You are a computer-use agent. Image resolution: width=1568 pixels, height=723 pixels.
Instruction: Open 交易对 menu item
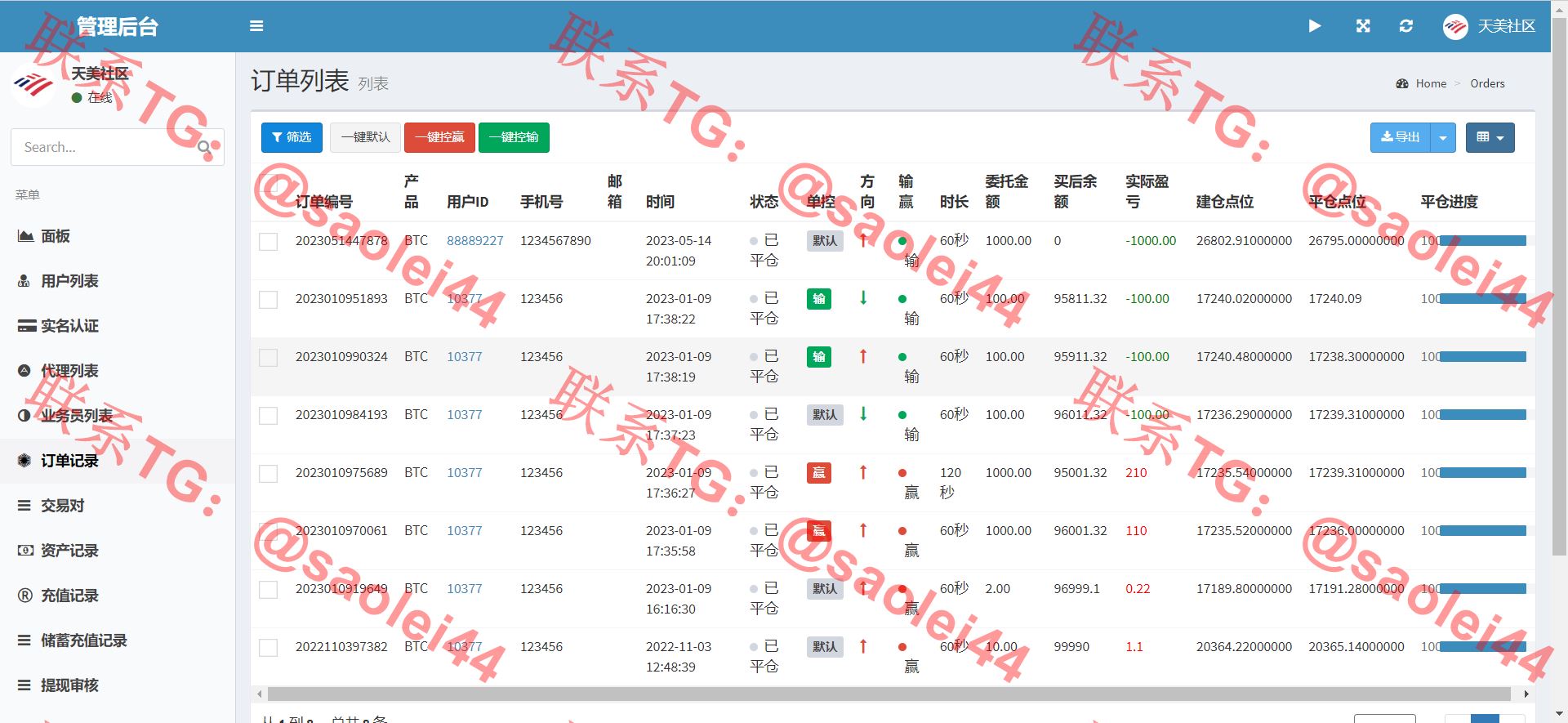pos(118,506)
